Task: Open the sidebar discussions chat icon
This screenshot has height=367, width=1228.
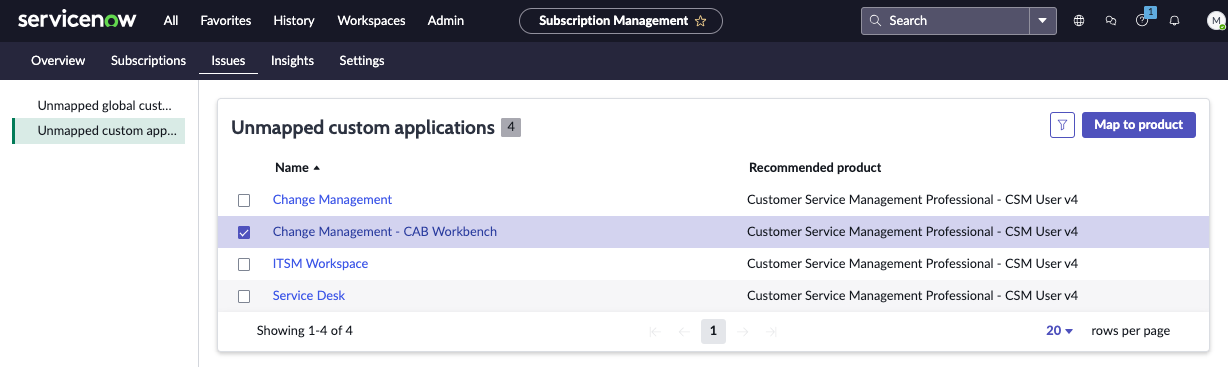Action: pyautogui.click(x=1111, y=20)
